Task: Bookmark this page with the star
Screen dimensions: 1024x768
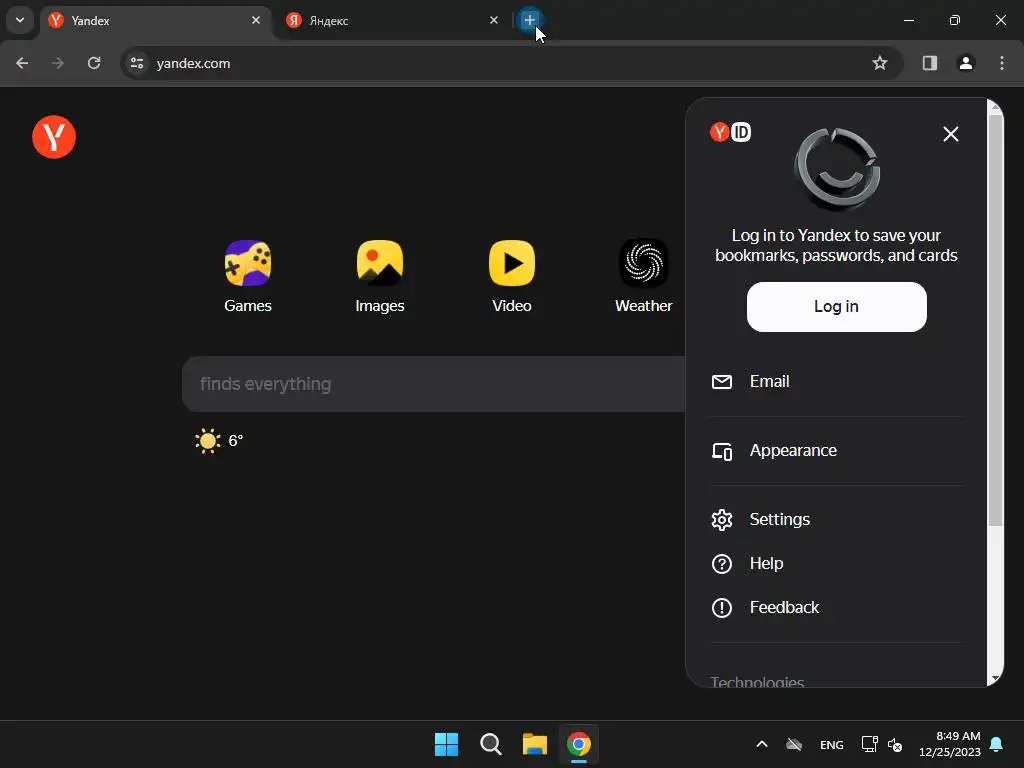Action: point(880,63)
